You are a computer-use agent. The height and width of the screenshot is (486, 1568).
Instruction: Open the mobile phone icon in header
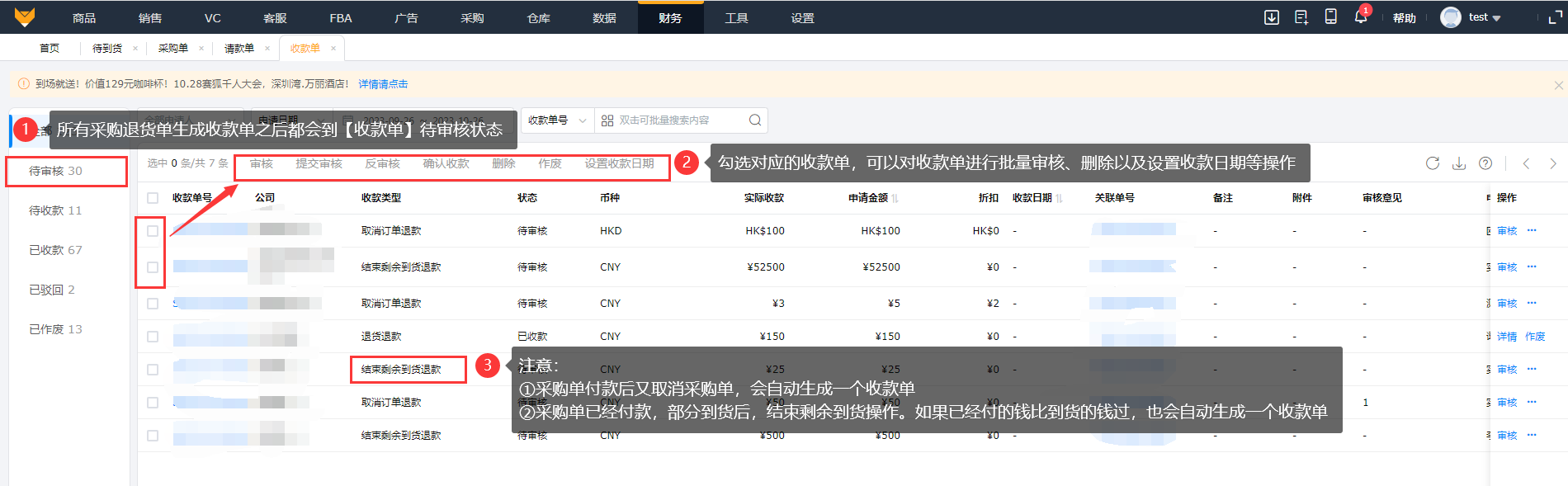[1330, 17]
